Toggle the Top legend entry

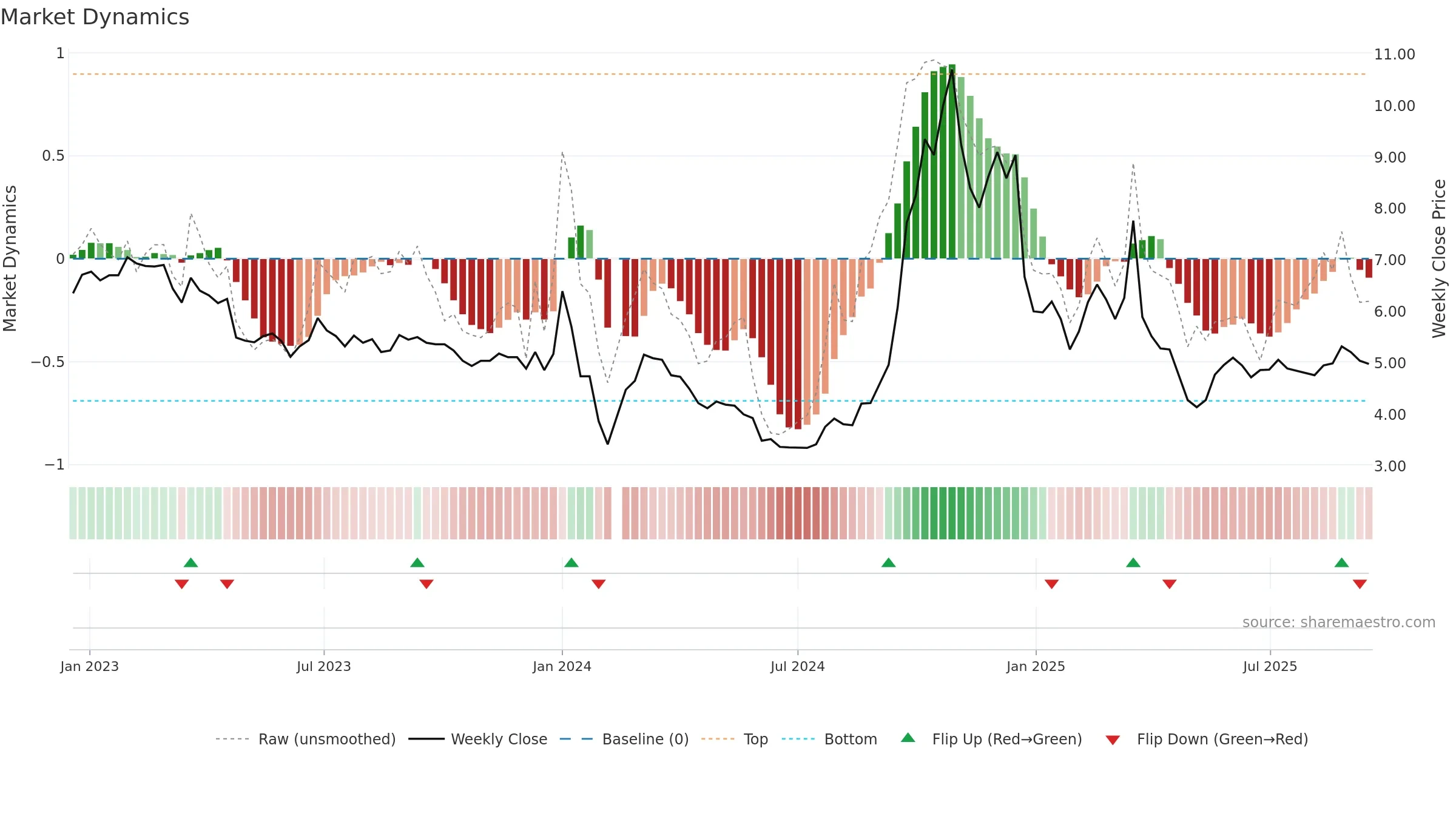coord(734,739)
